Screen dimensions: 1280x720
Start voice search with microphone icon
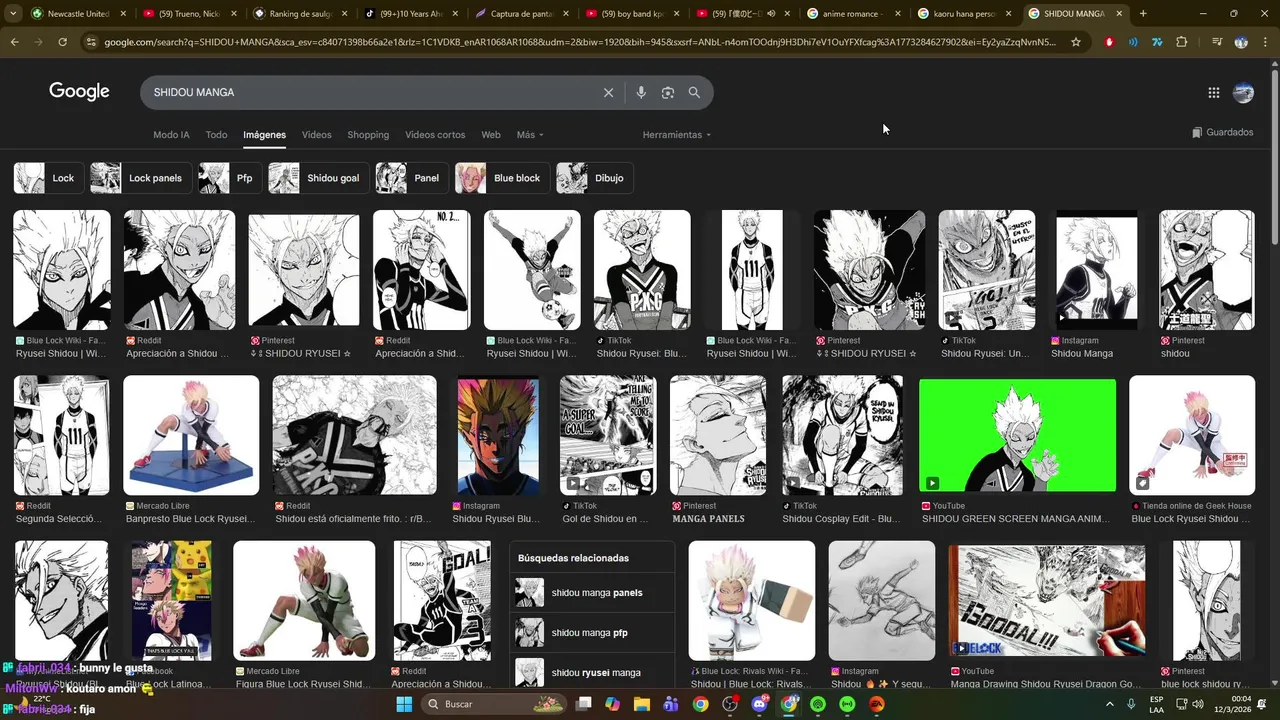tap(641, 92)
